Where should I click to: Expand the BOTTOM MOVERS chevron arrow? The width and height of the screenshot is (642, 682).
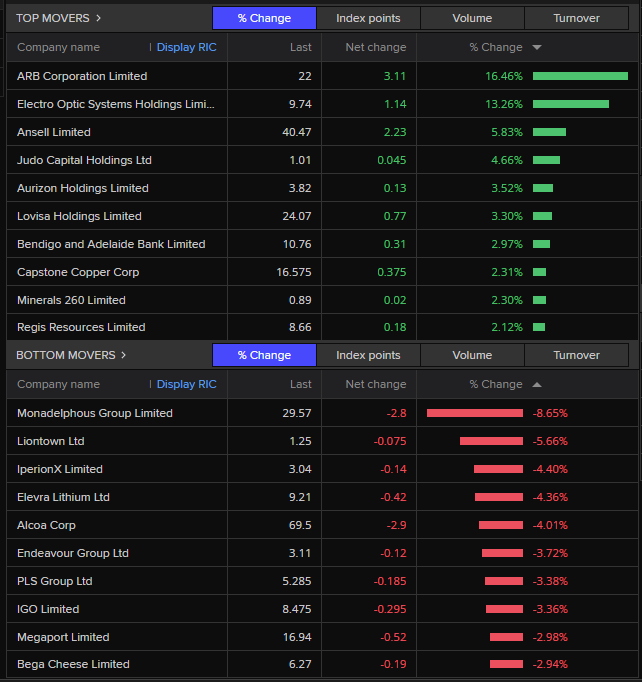[x=124, y=355]
